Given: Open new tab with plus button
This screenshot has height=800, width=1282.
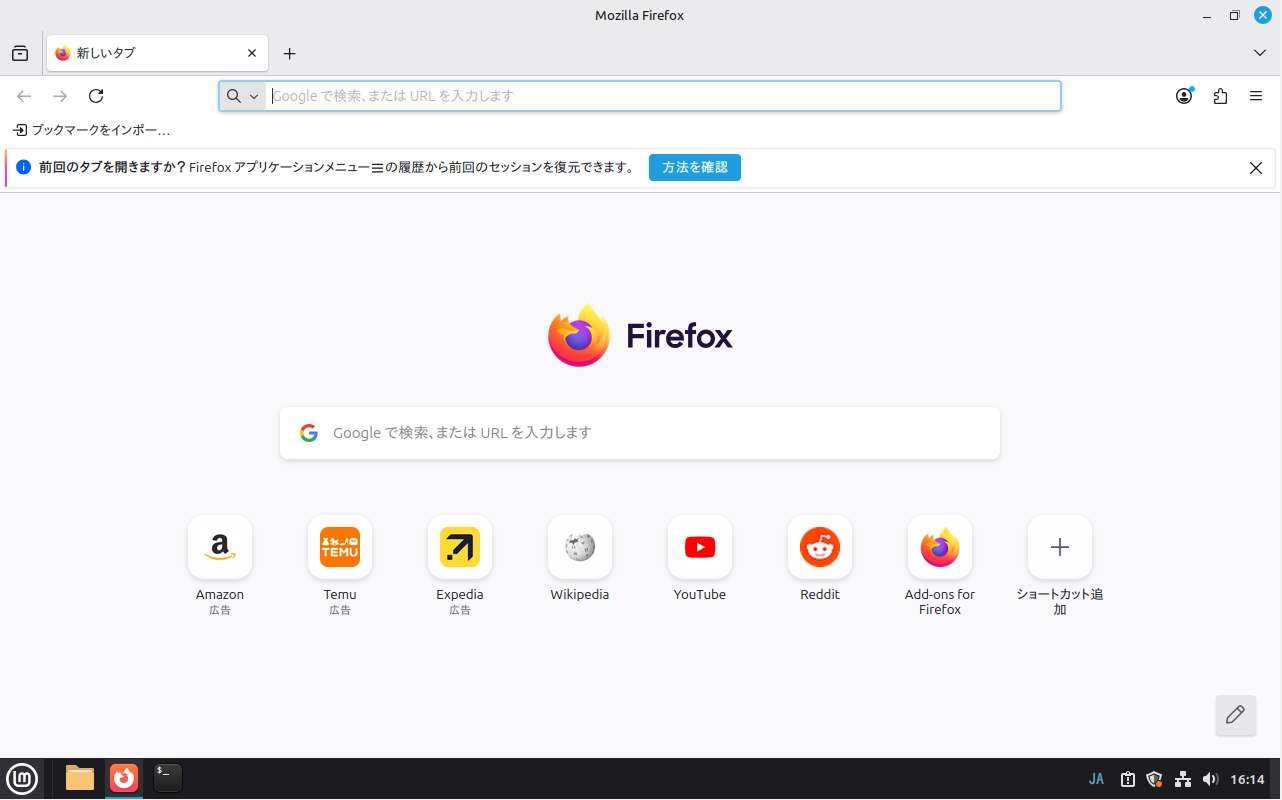Looking at the screenshot, I should click(289, 53).
